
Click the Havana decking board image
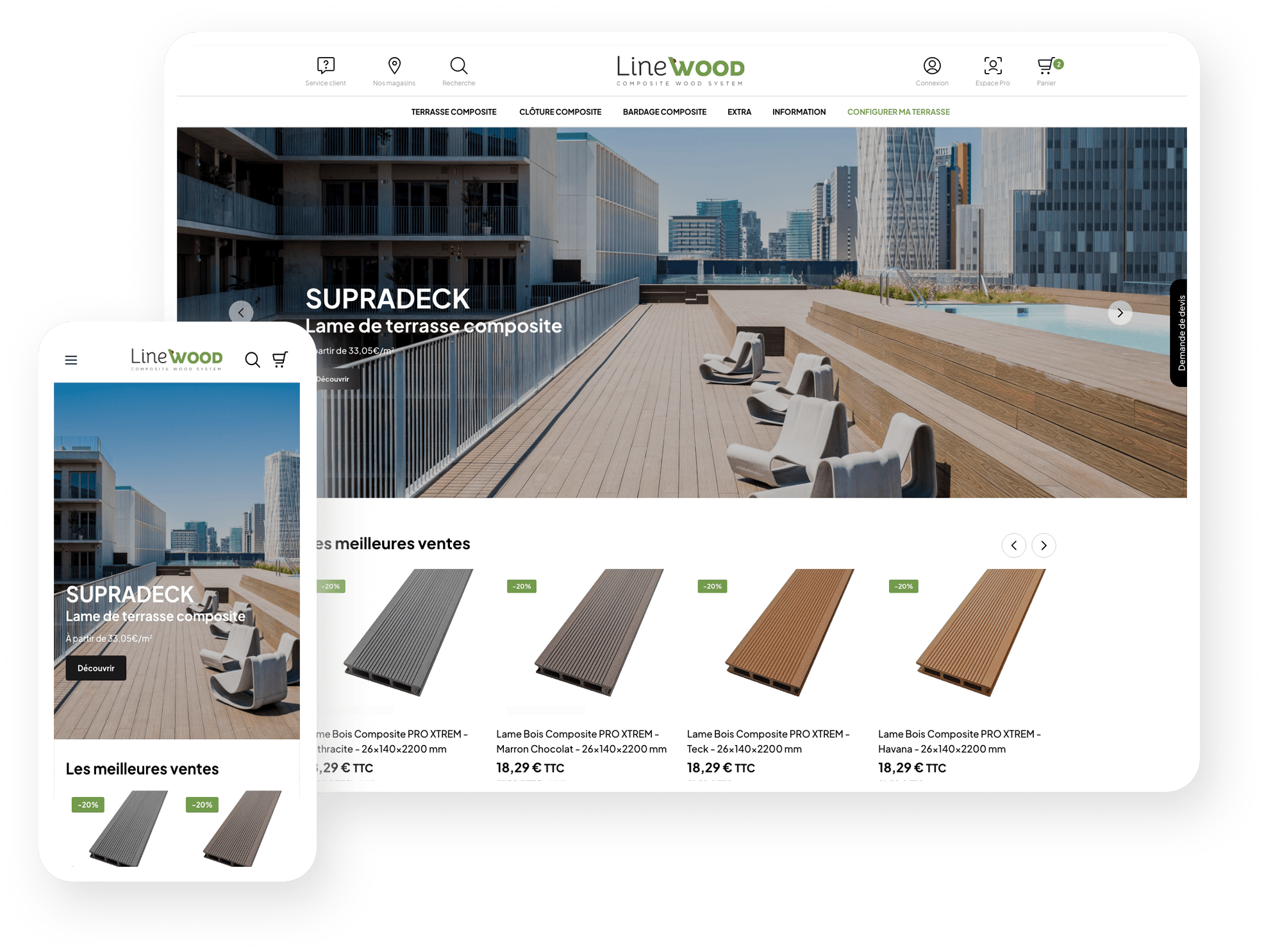point(981,632)
